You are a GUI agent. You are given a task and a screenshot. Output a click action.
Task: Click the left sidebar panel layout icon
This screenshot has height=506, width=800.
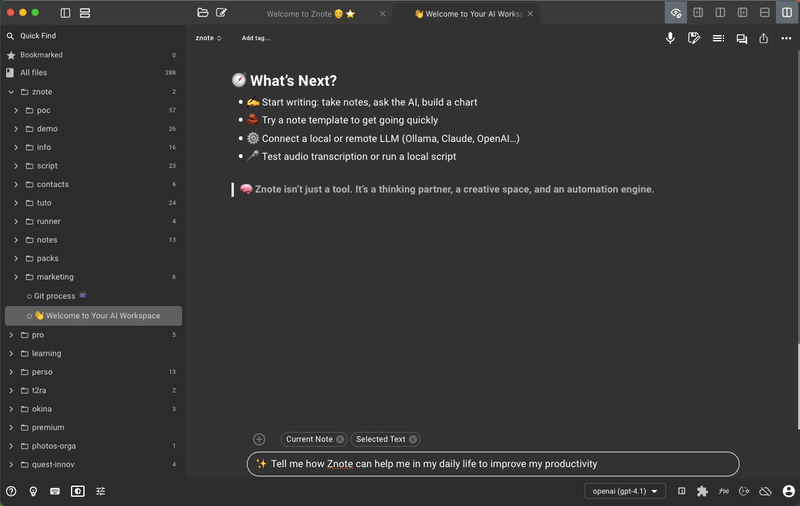(742, 13)
